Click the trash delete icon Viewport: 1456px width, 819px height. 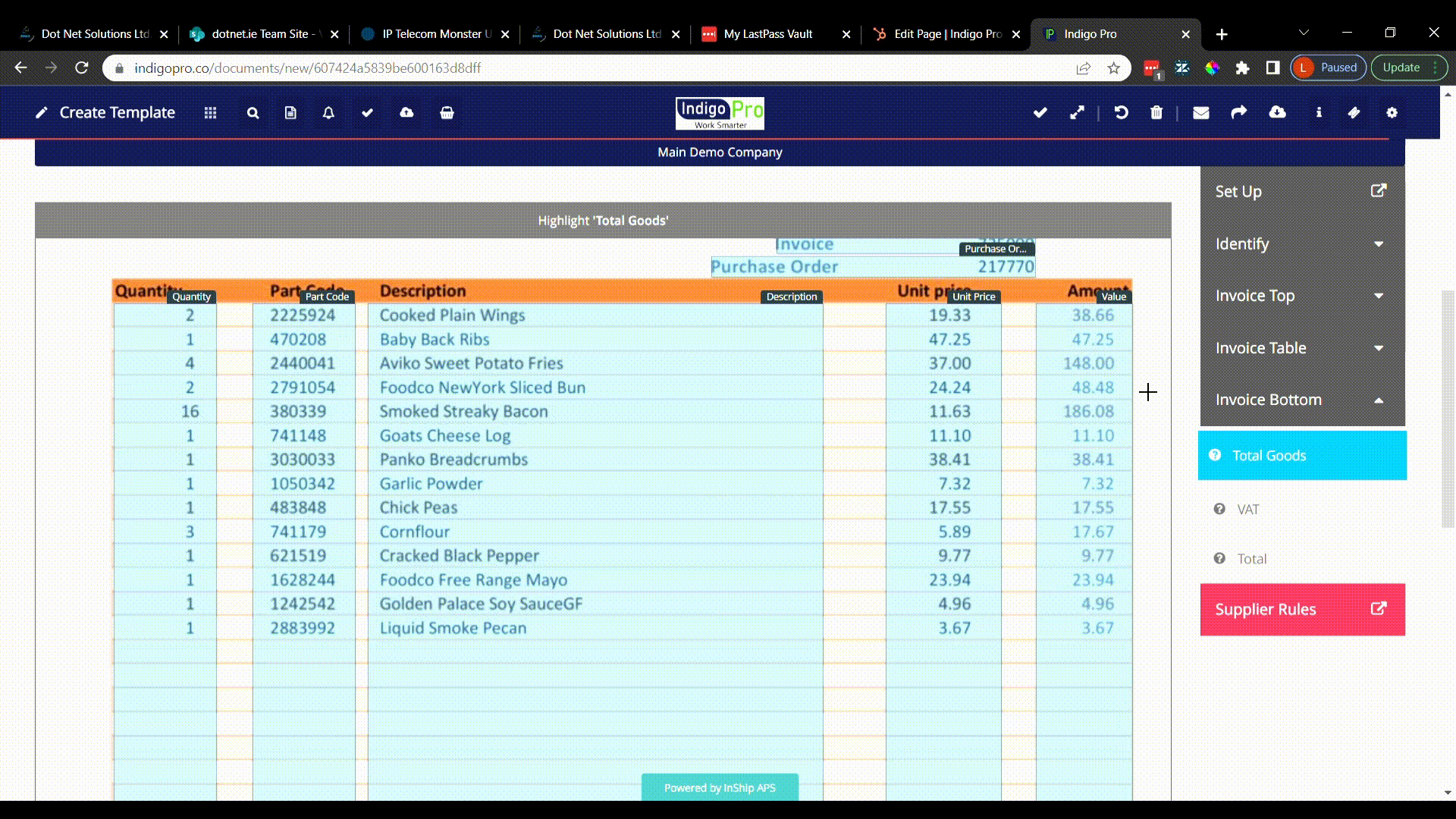click(x=1156, y=112)
